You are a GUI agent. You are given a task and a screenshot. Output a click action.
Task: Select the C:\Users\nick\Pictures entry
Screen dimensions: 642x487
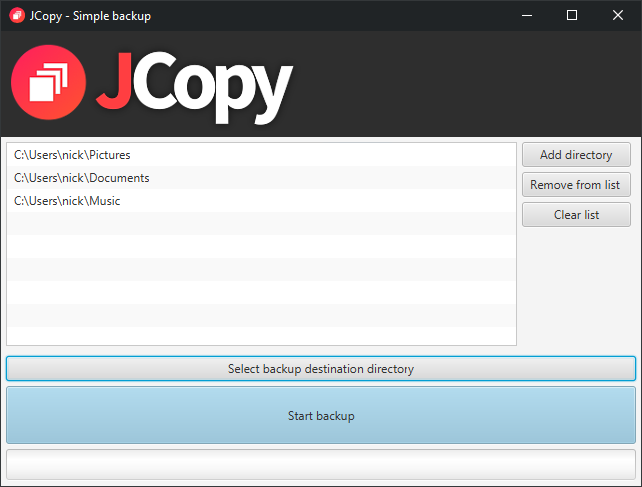(x=261, y=155)
